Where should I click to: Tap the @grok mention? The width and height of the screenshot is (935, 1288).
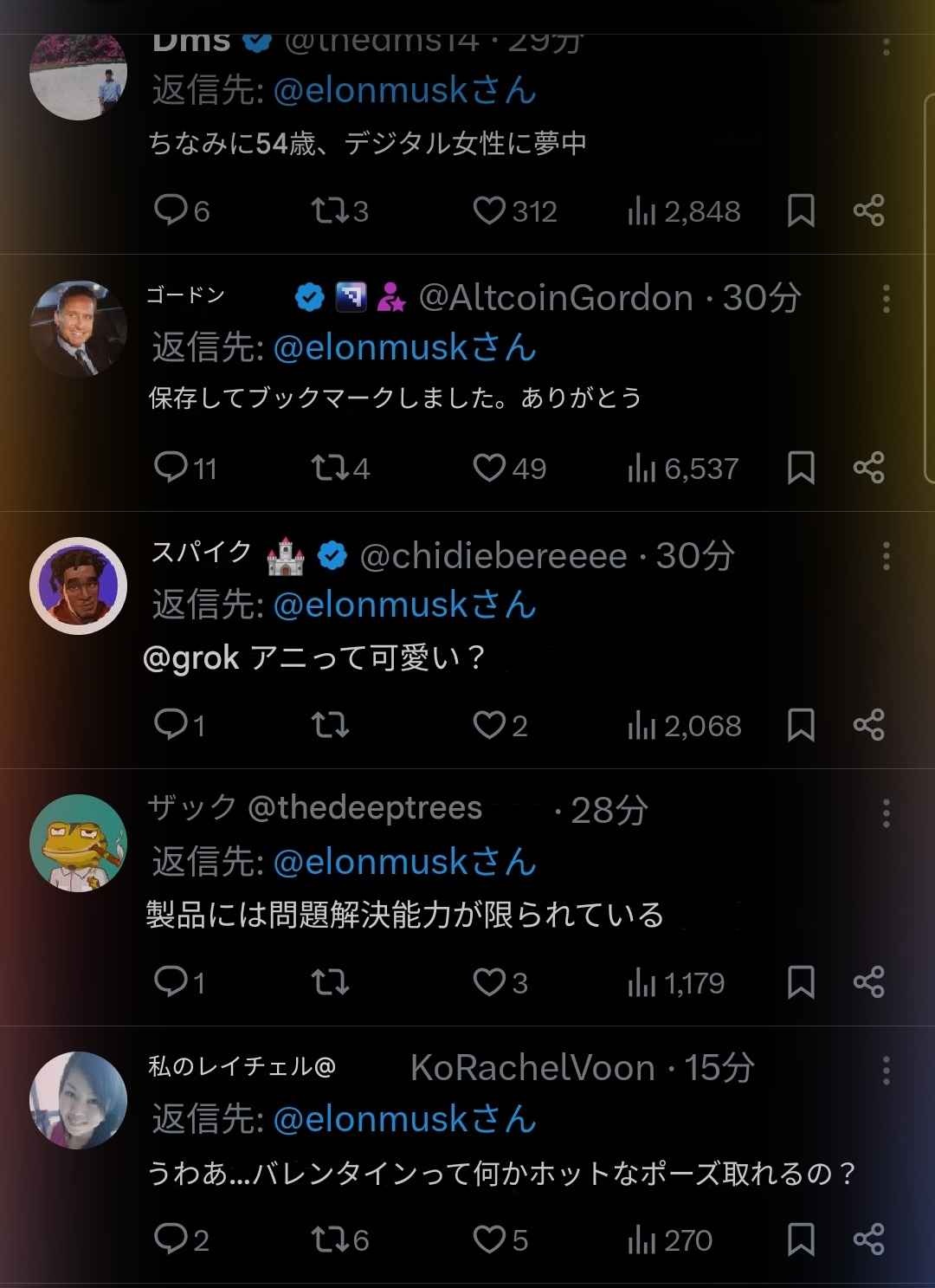190,658
